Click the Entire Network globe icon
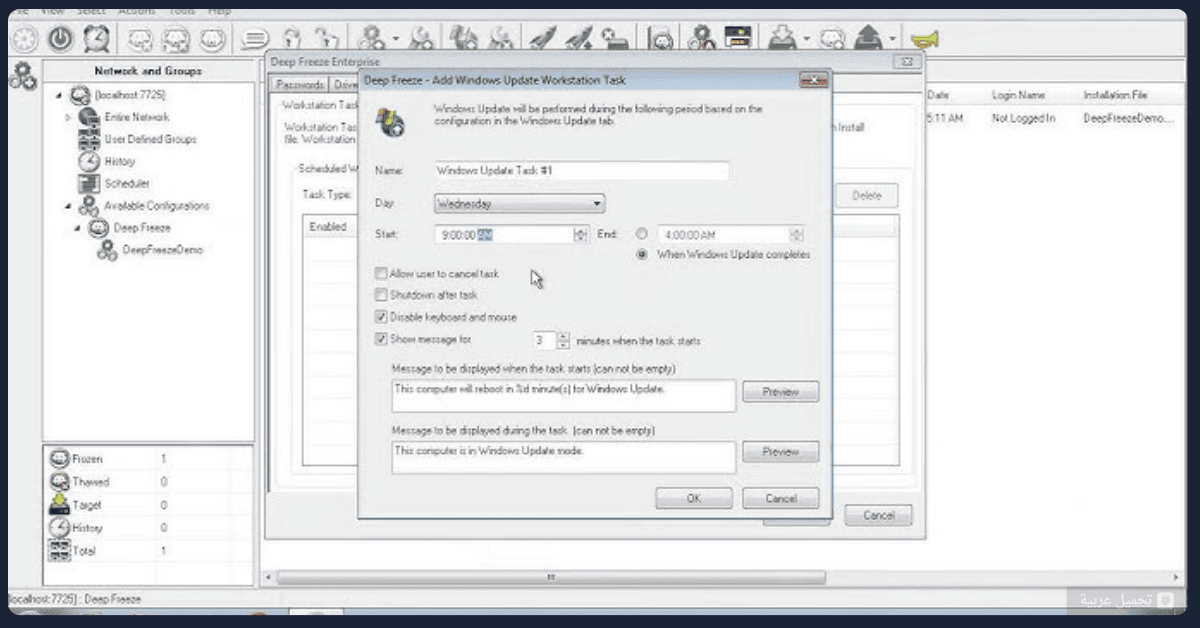Screen dimensions: 1200x628 pos(90,117)
